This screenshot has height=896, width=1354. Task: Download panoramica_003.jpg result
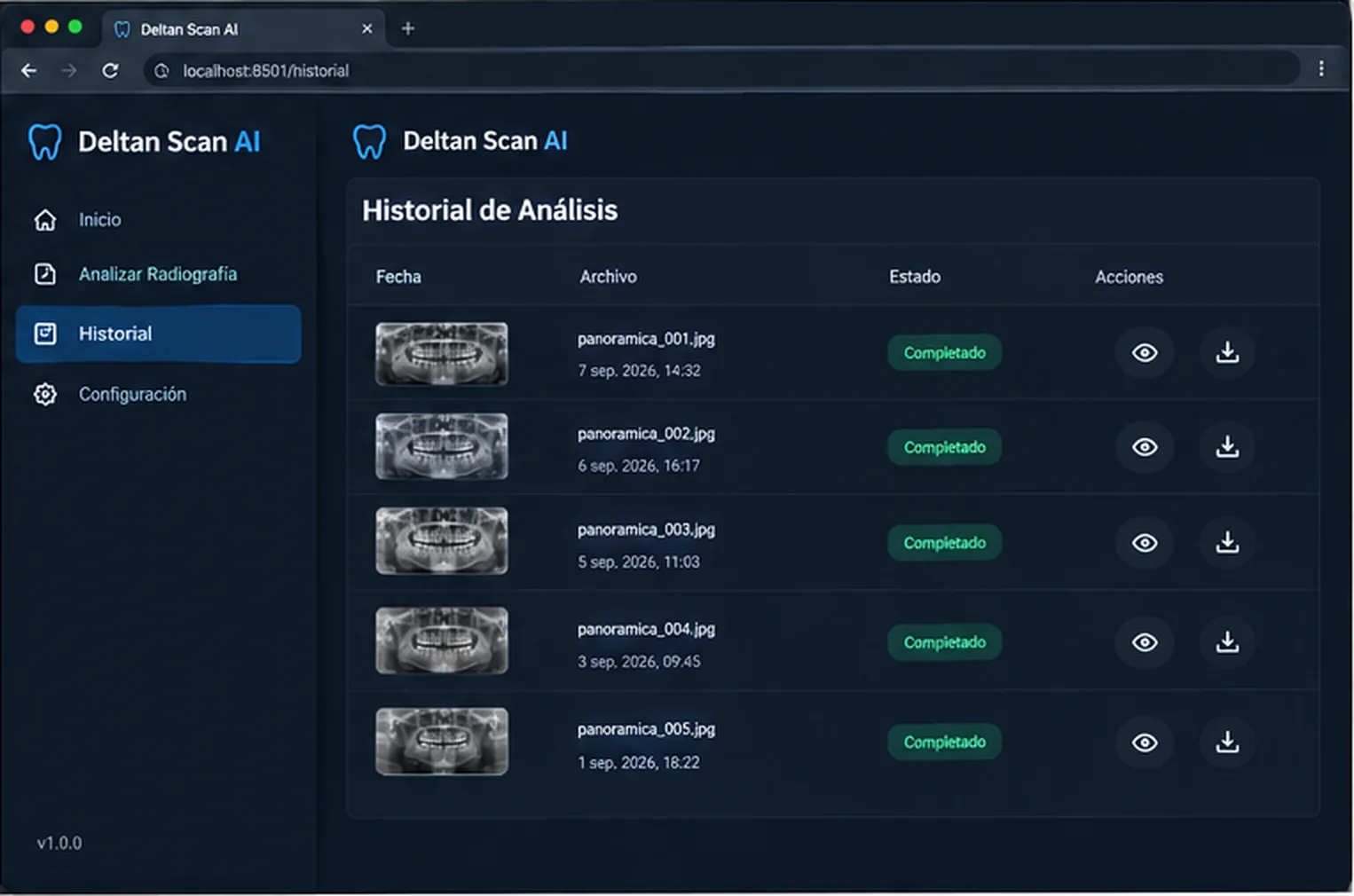[1227, 543]
